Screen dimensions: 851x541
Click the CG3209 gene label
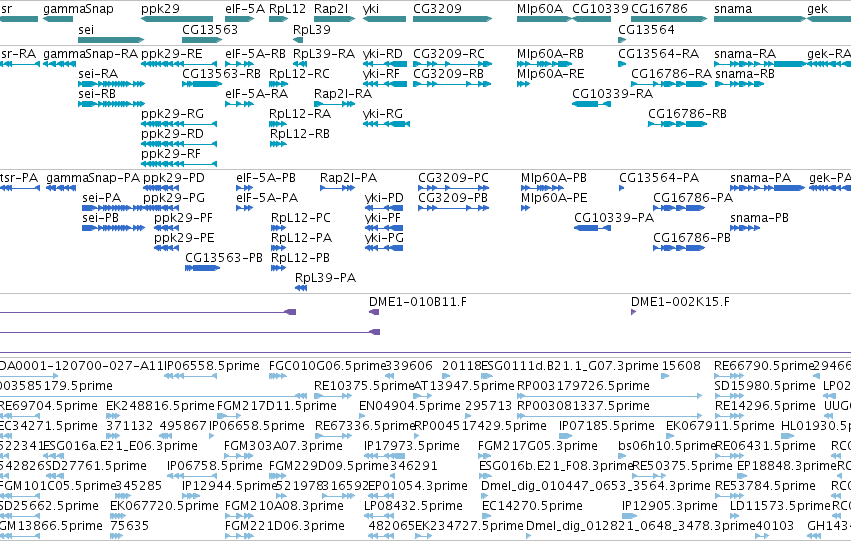[x=437, y=9]
